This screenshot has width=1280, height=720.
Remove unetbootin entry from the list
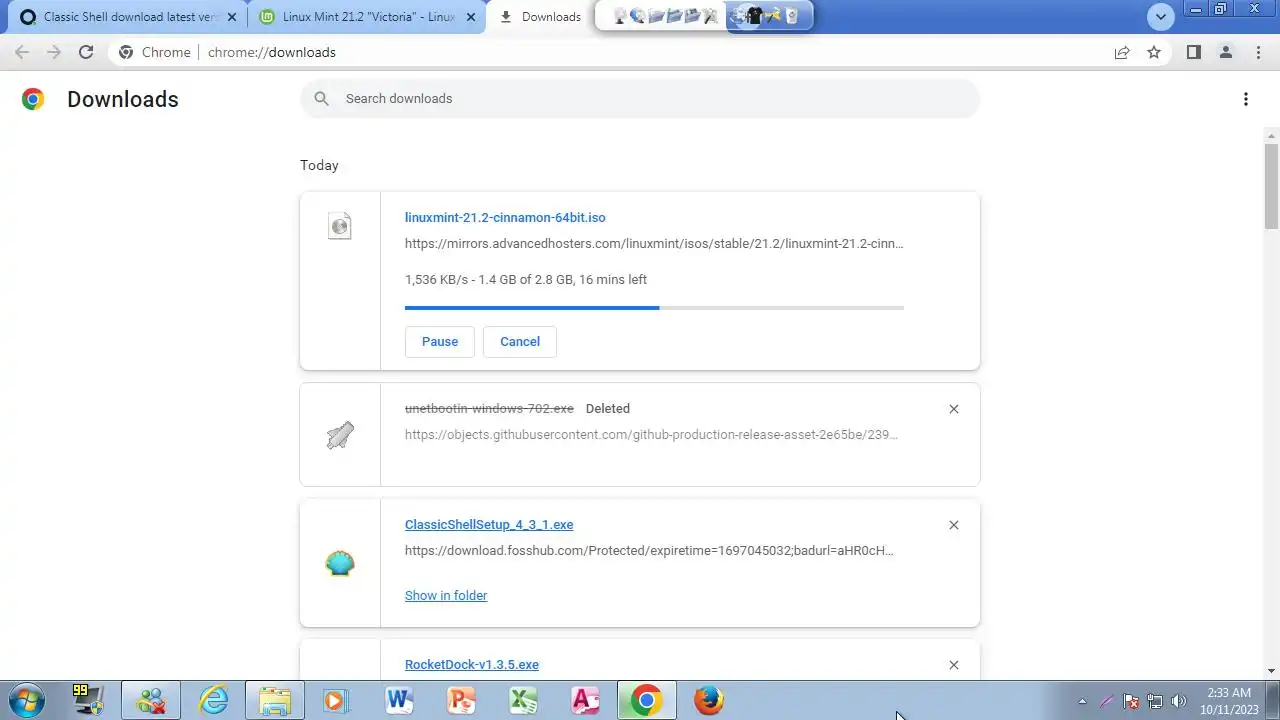tap(954, 409)
